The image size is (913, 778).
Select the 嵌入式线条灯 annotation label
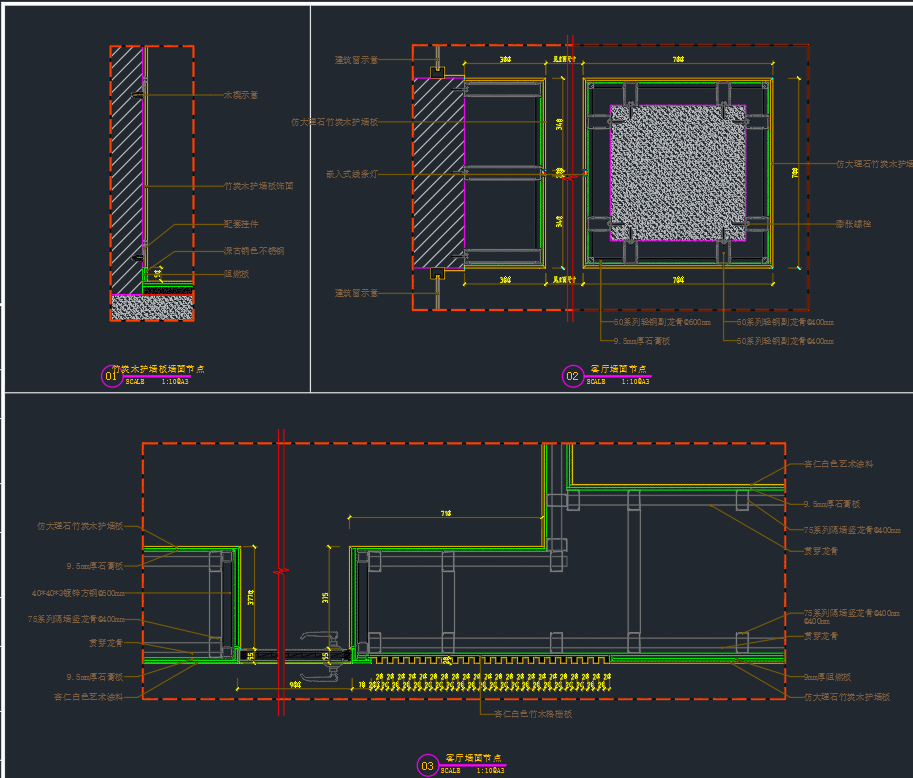[352, 174]
